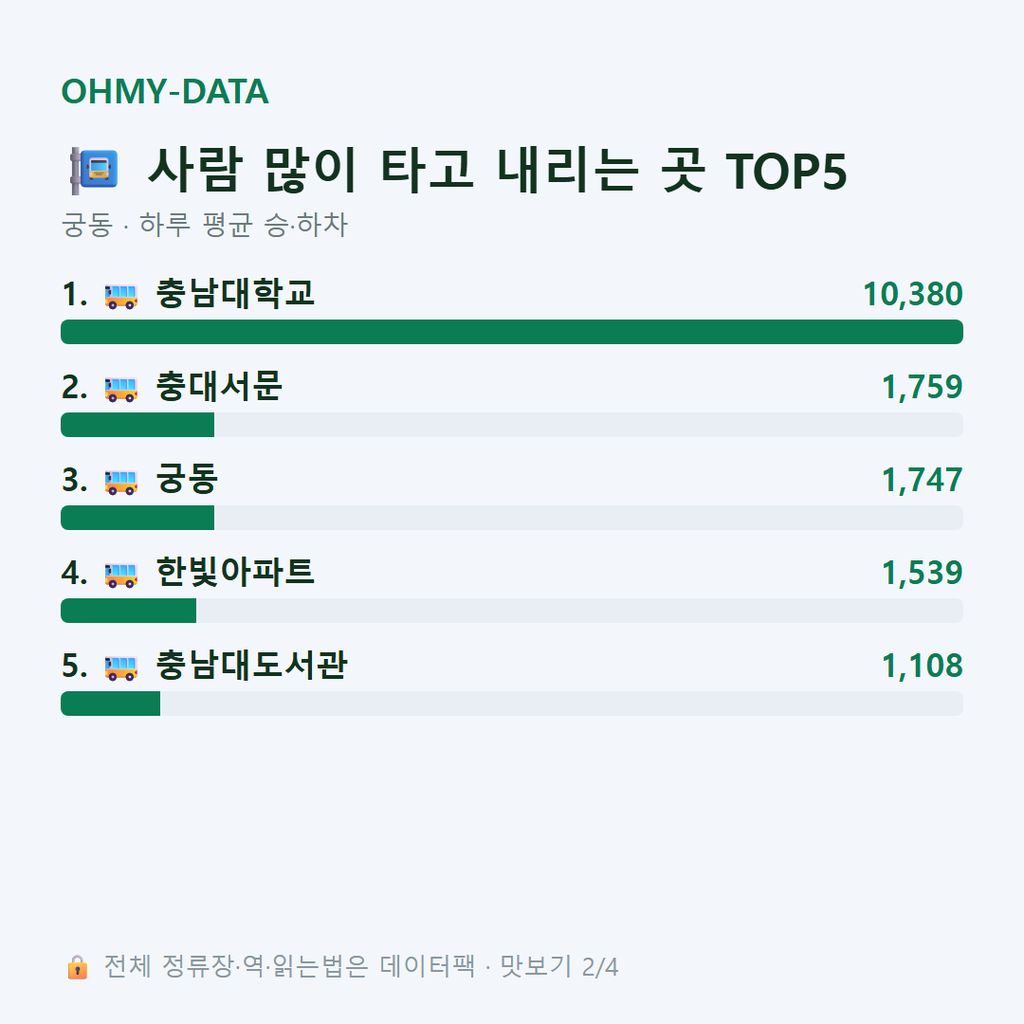The image size is (1024, 1024).
Task: Click the full green bar for 충남대학교
Action: (512, 332)
